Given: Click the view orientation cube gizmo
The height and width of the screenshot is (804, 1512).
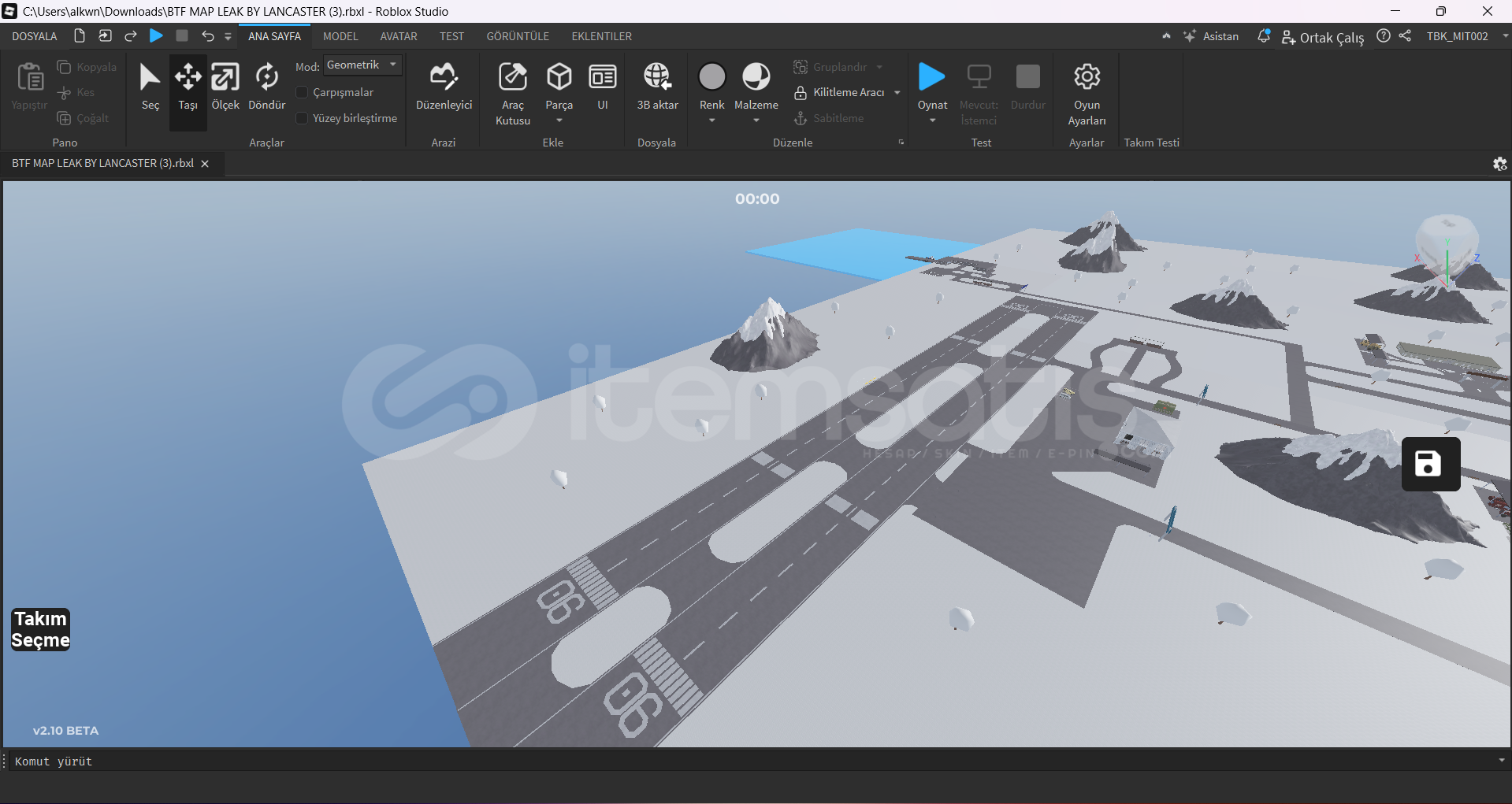Looking at the screenshot, I should (1447, 246).
